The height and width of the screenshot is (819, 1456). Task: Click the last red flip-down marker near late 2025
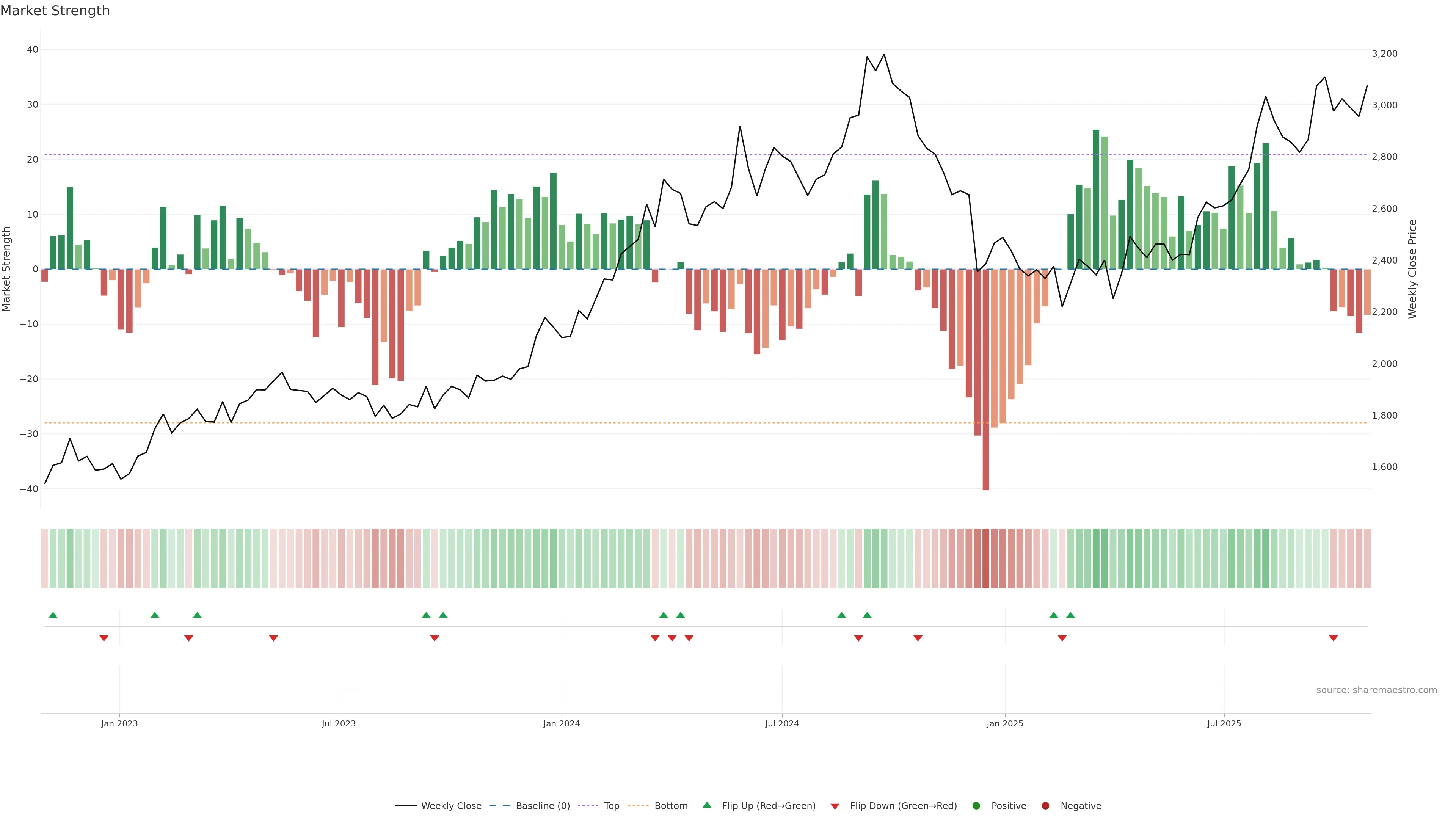1334,638
